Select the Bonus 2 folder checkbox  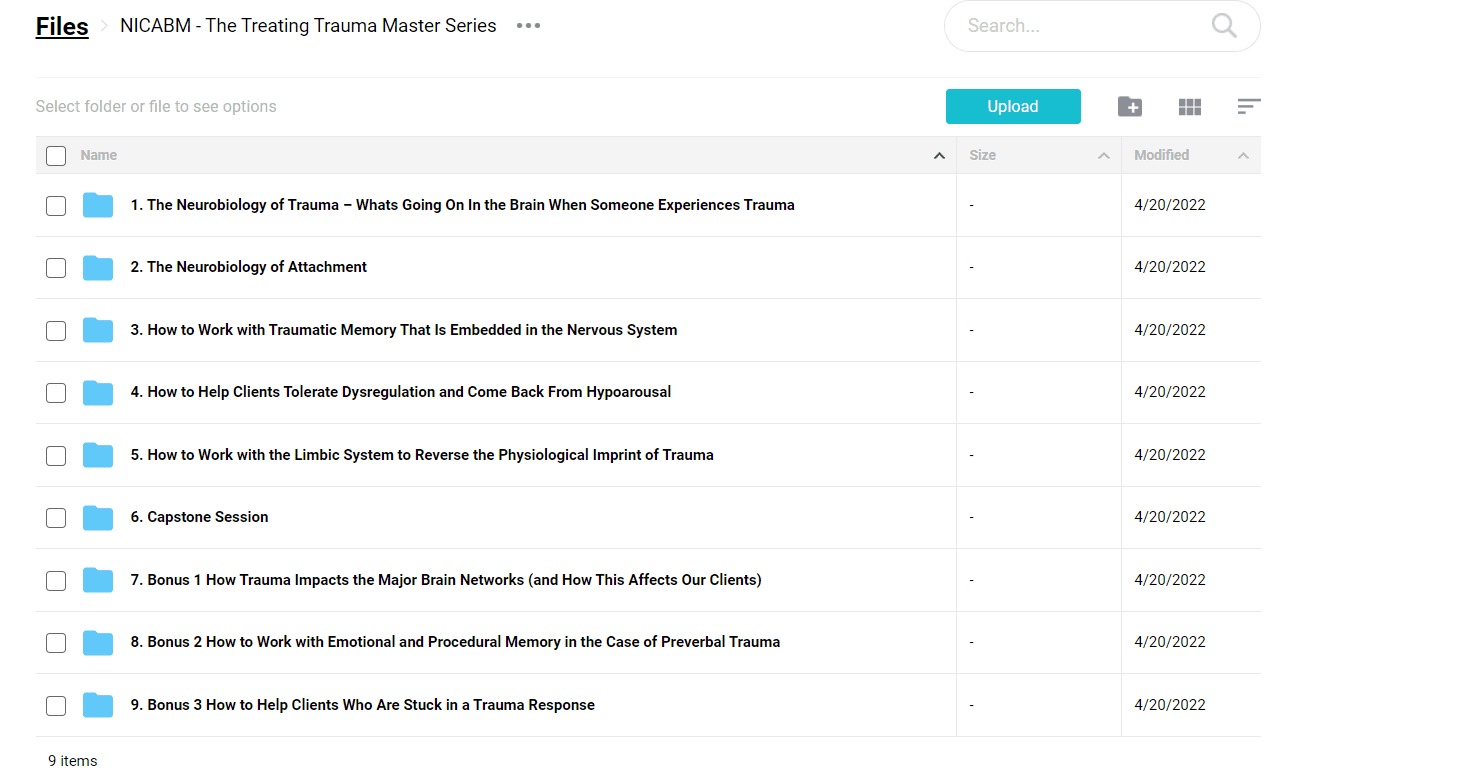click(x=56, y=642)
